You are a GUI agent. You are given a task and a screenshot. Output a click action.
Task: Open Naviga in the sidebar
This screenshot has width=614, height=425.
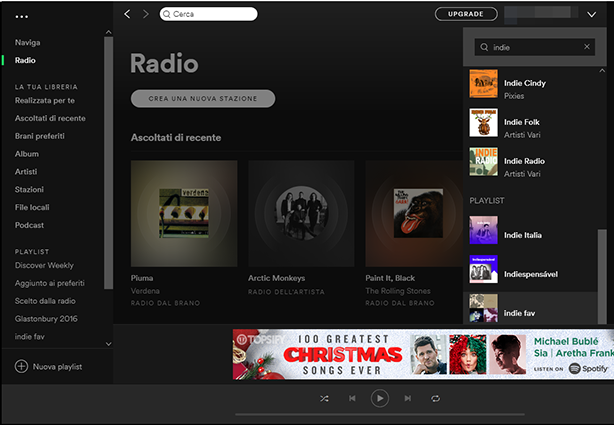click(27, 42)
